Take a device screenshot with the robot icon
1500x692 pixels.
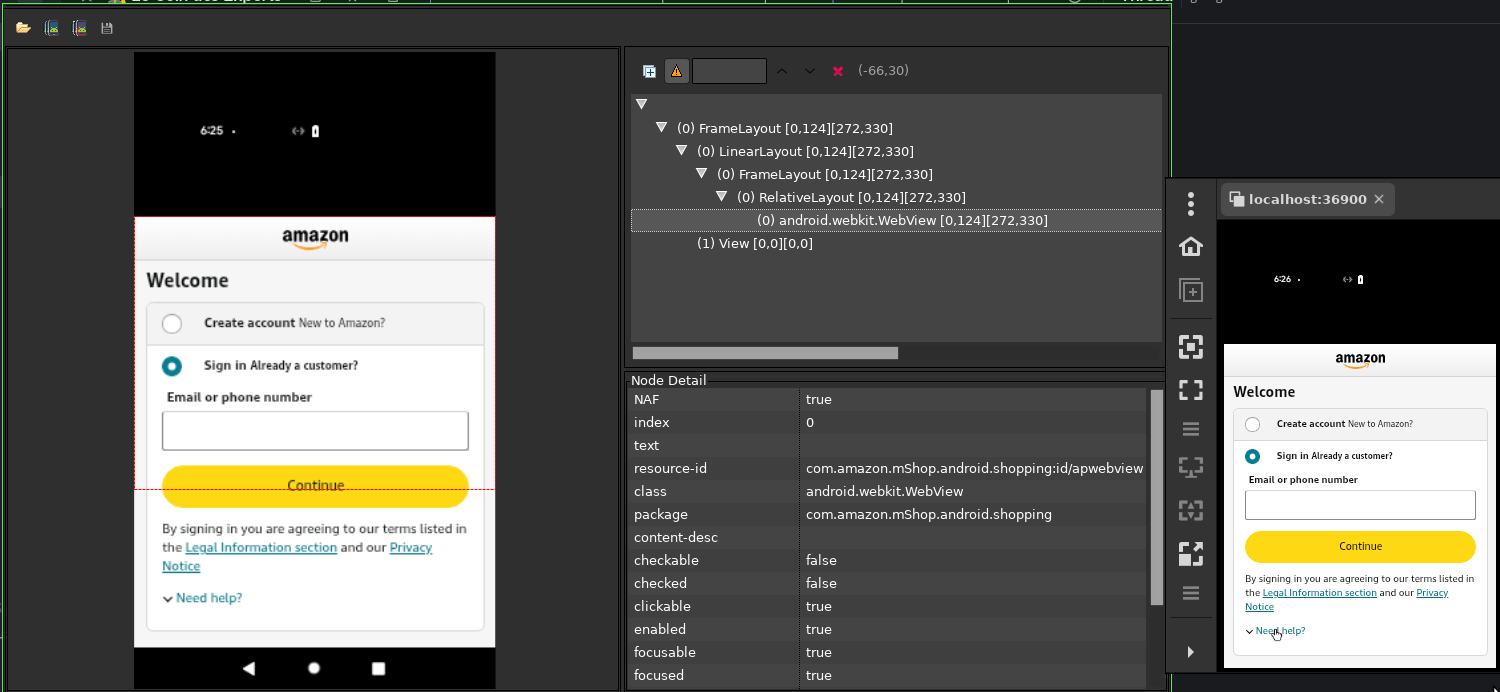[51, 27]
